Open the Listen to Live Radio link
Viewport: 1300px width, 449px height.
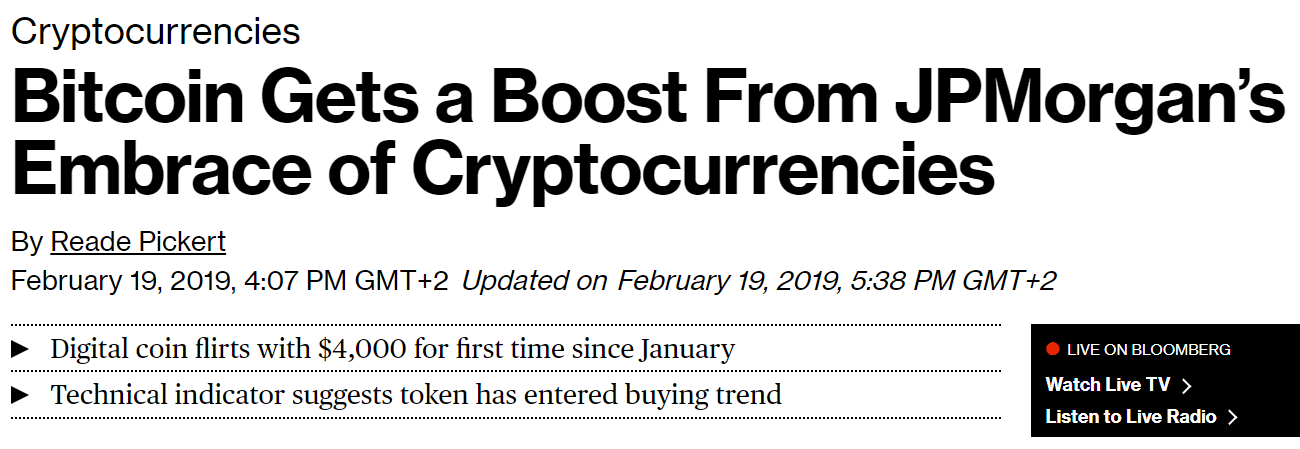point(1130,417)
